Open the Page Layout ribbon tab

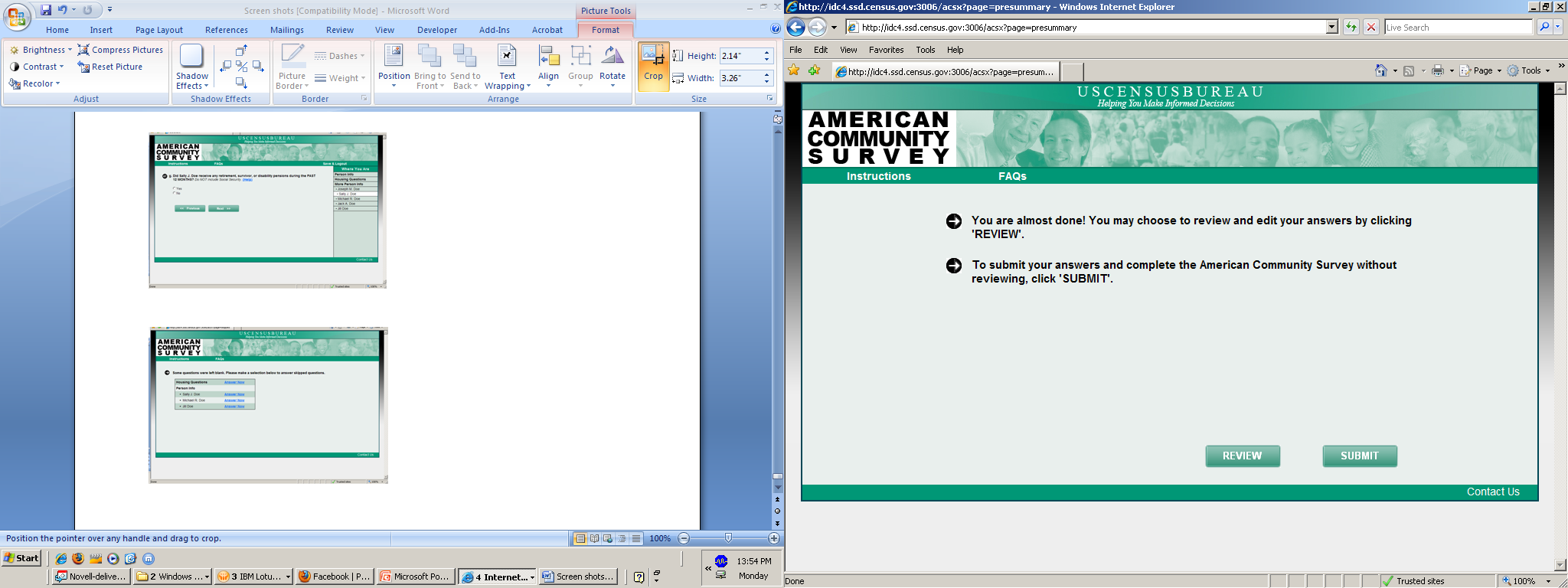click(158, 30)
